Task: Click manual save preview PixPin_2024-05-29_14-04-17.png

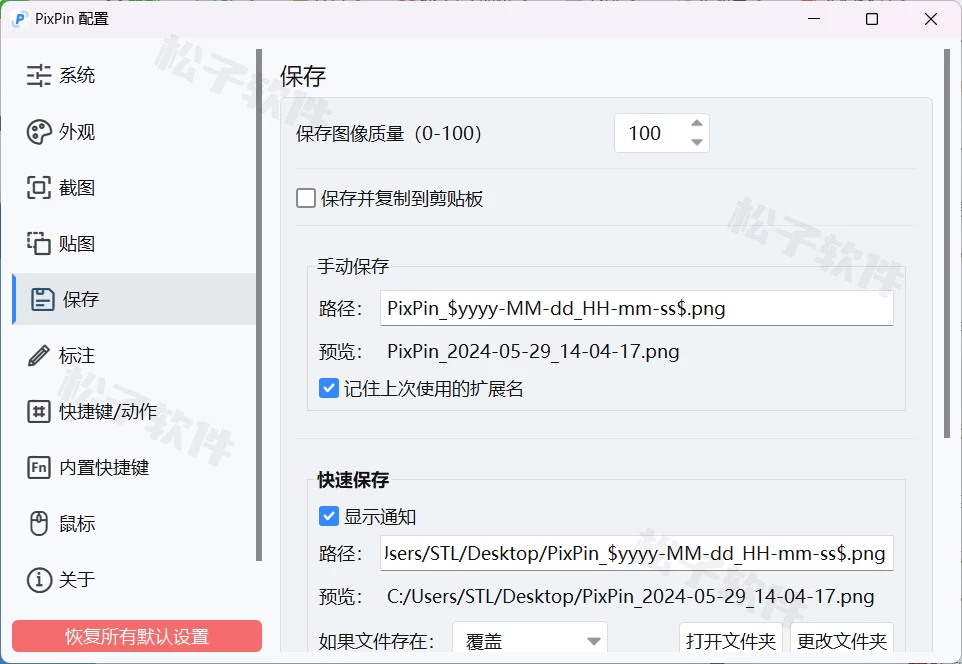Action: point(533,352)
